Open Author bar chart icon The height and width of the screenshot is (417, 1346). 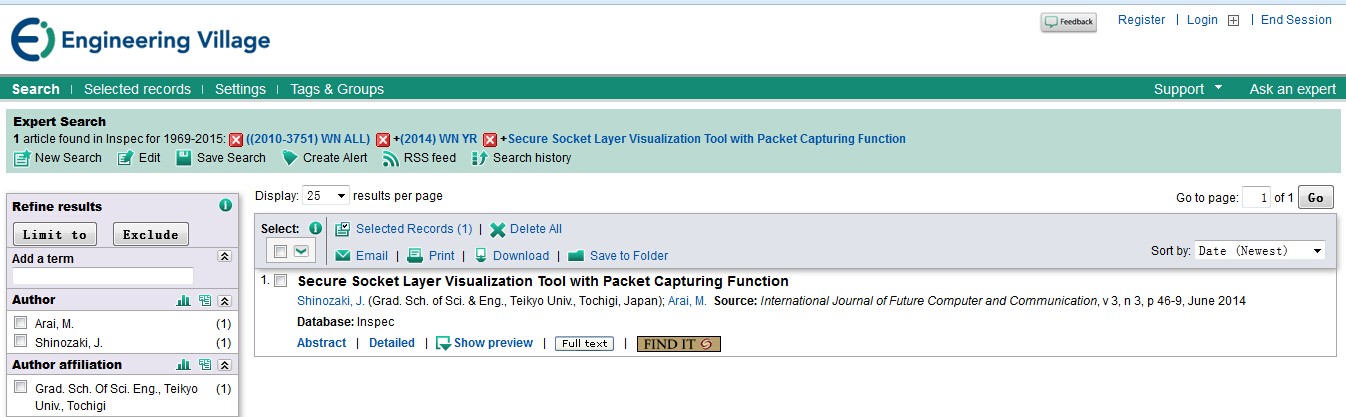coord(183,300)
